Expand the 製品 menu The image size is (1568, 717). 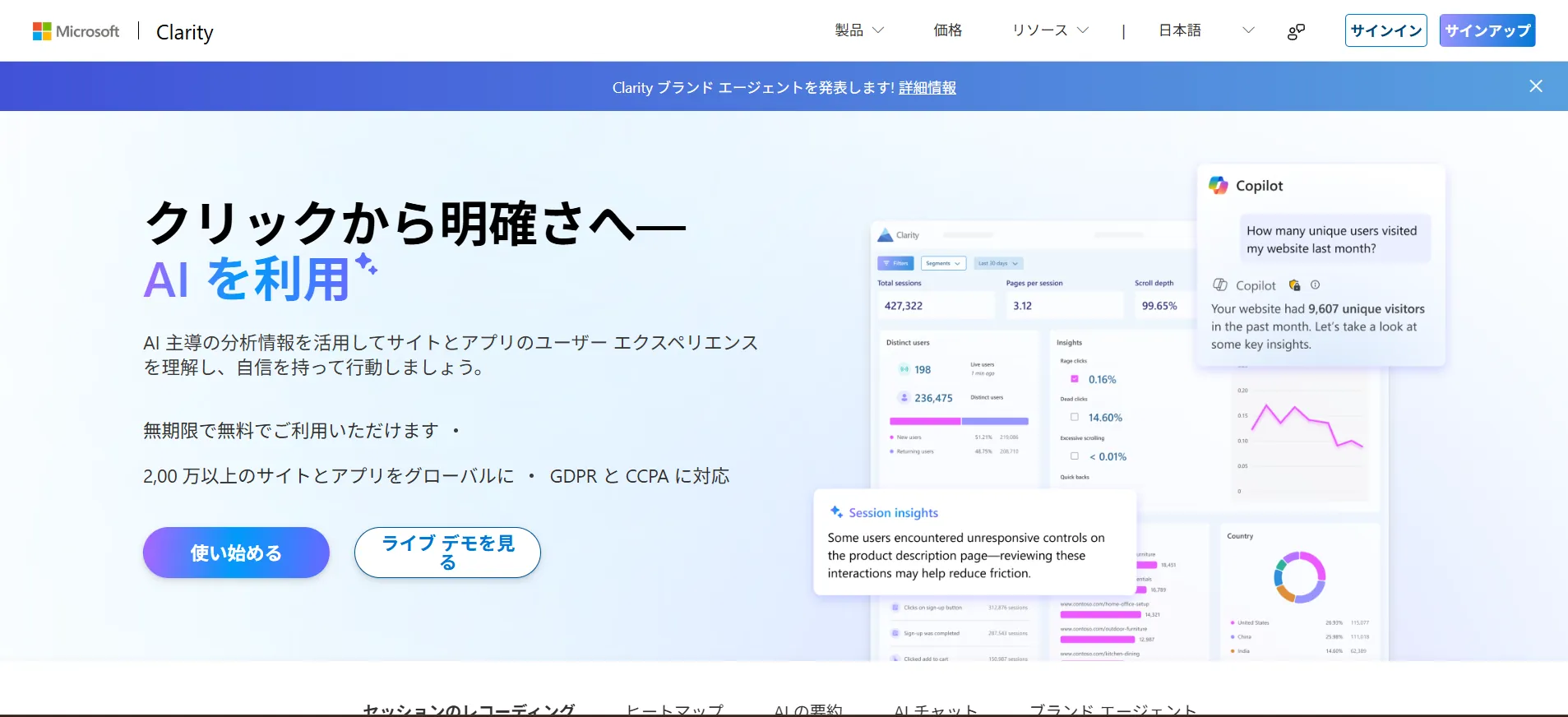(x=859, y=30)
